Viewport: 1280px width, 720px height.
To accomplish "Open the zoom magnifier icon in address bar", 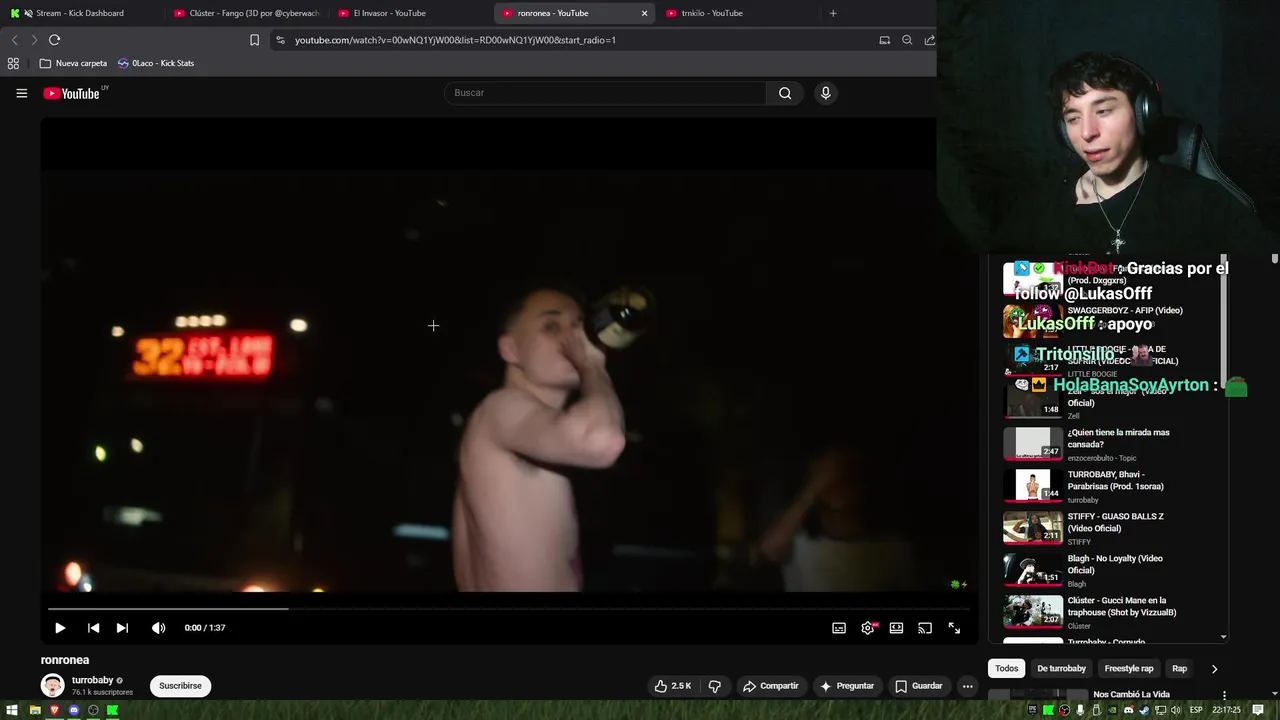I will click(907, 40).
